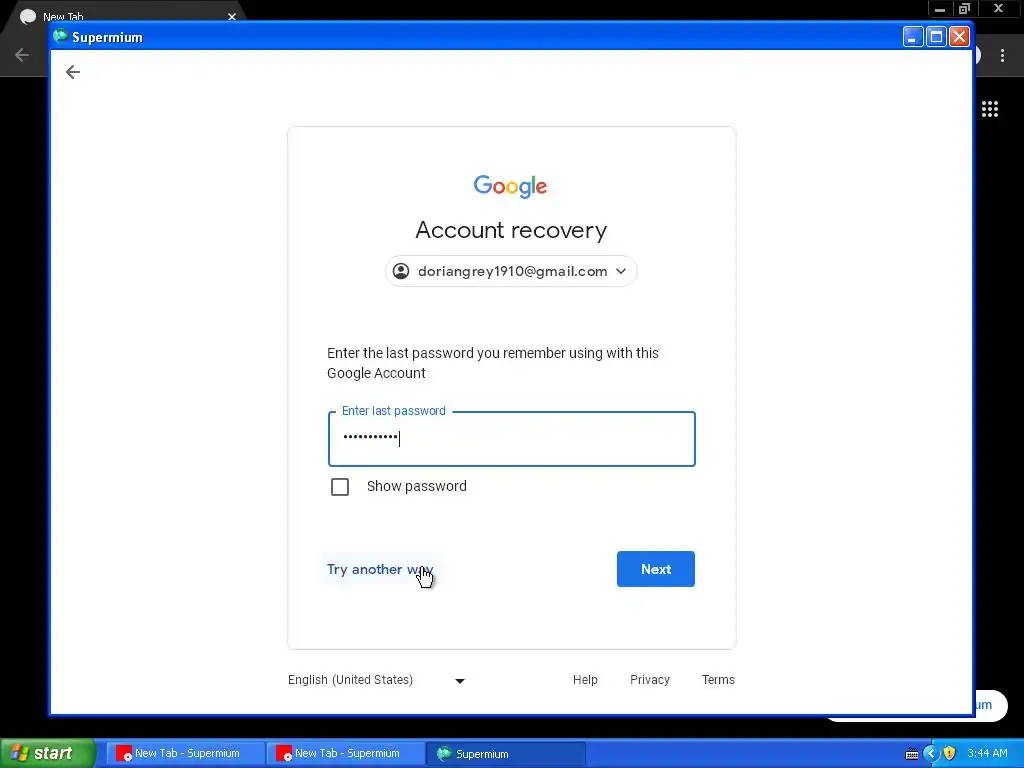
Task: Open the Terms link in footer
Action: [718, 680]
